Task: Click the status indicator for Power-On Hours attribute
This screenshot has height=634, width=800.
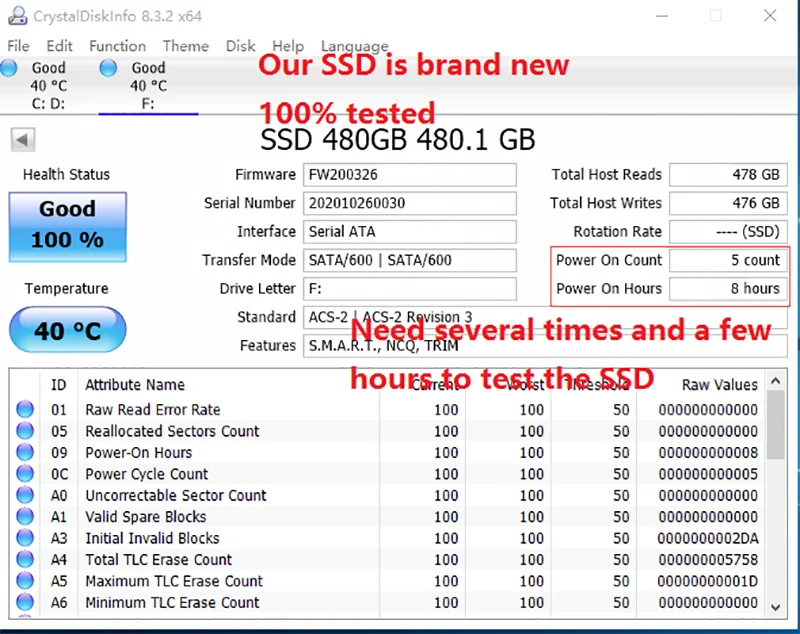Action: coord(24,452)
